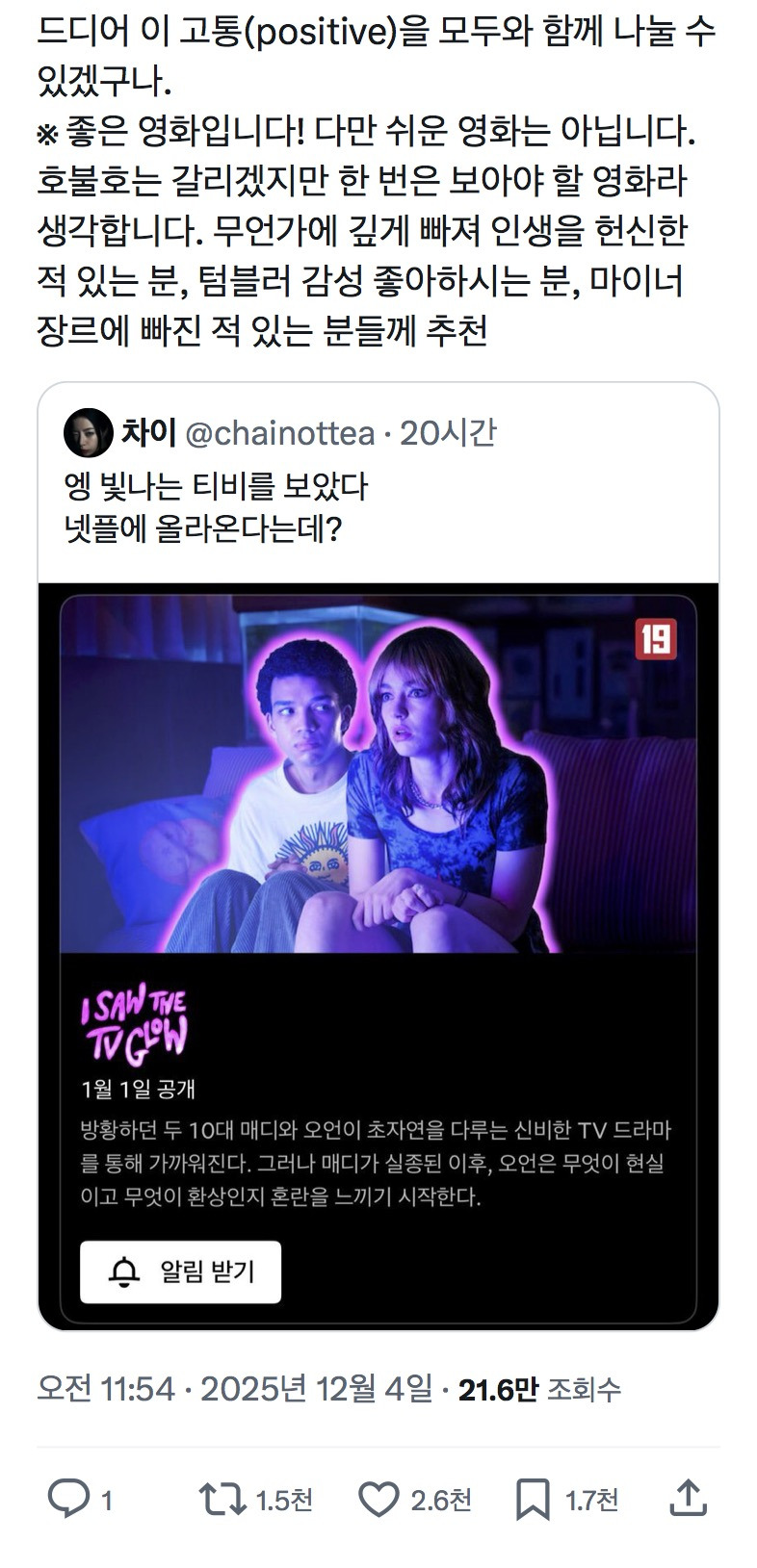Open the reply speech bubble icon
Image resolution: width=757 pixels, height=1568 pixels.
(67, 1499)
